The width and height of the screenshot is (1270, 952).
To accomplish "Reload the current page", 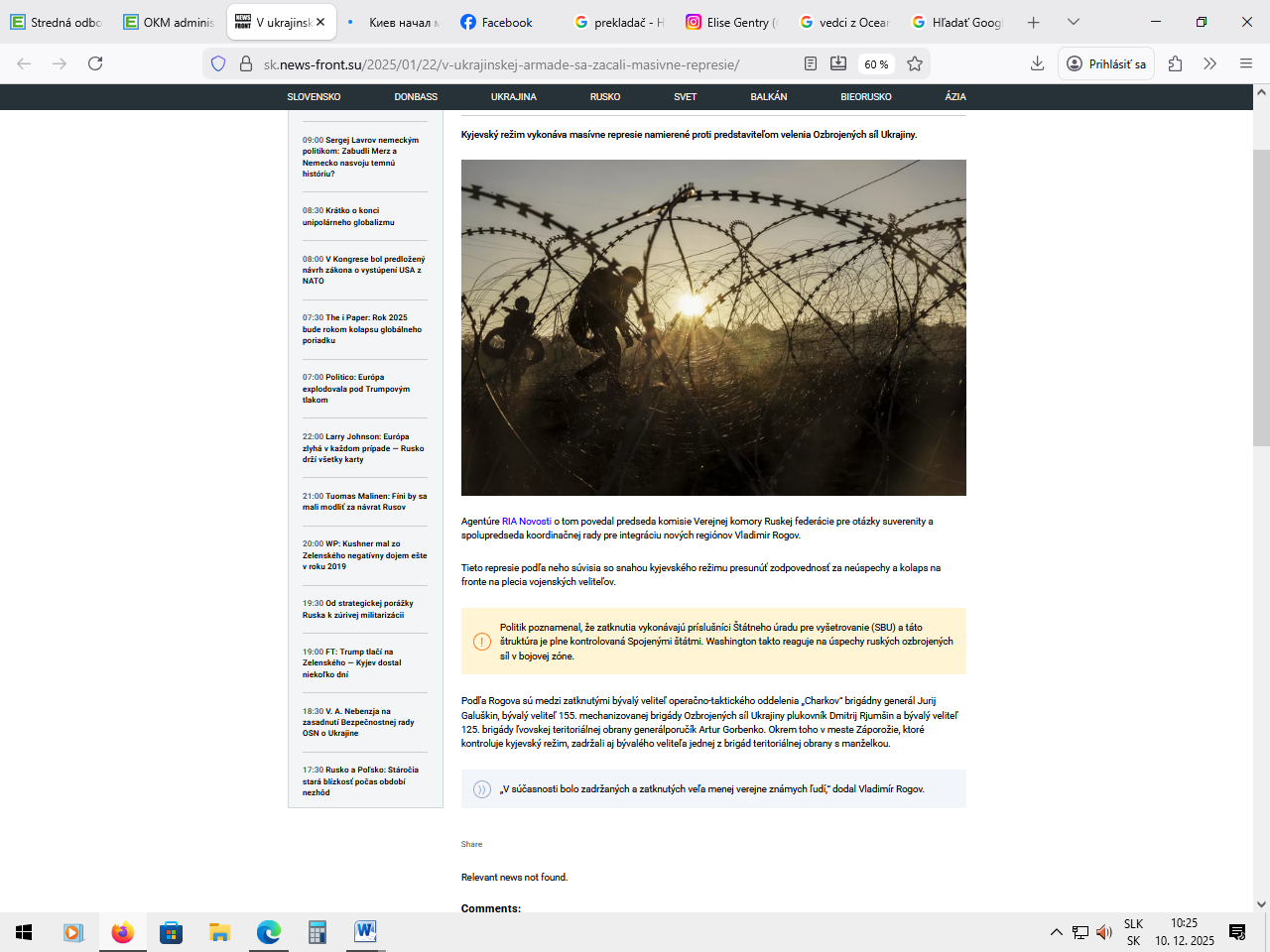I will click(x=95, y=63).
